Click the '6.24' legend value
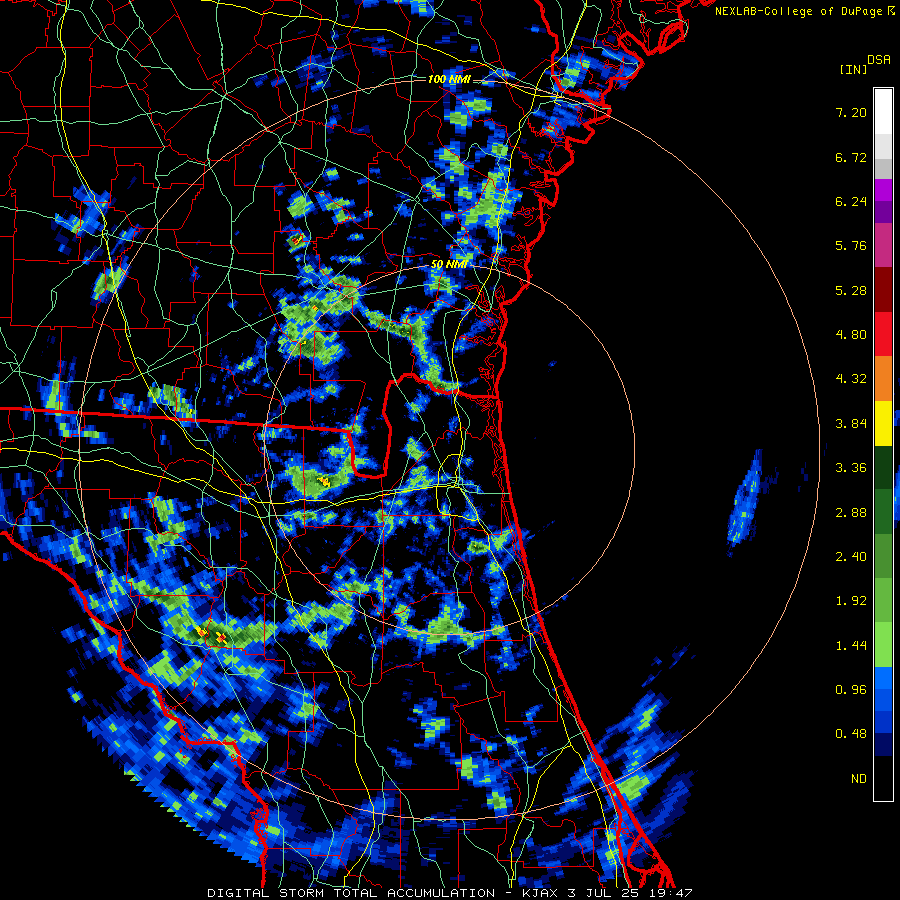Screen dimensions: 900x900 point(851,201)
